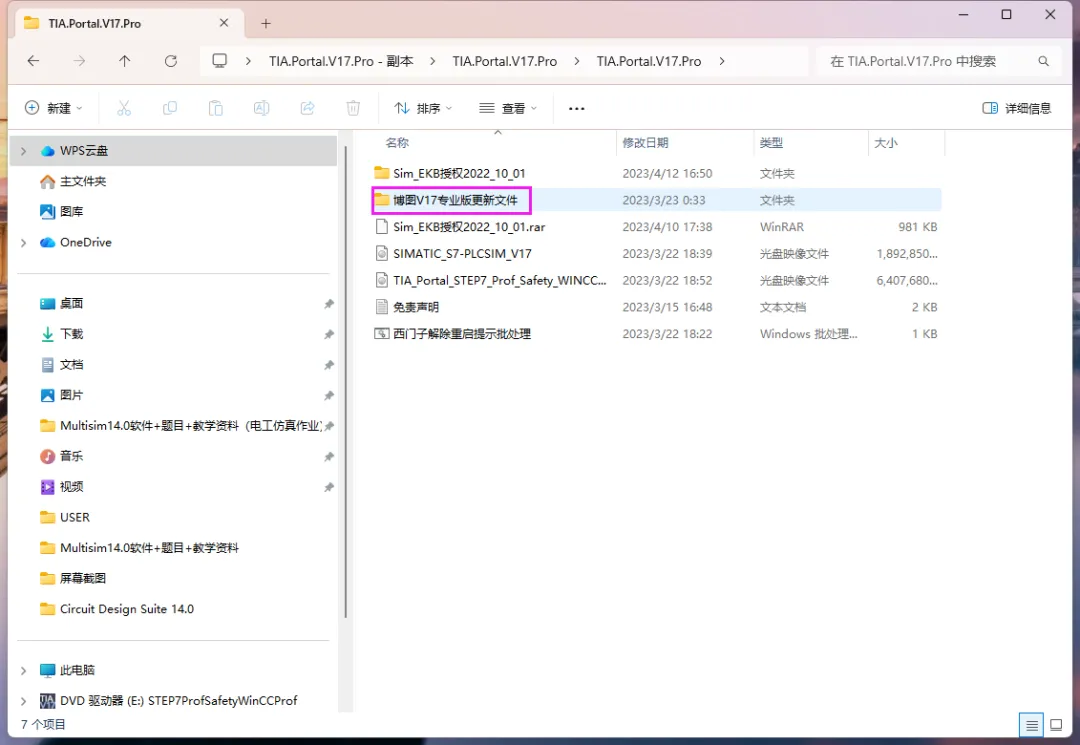This screenshot has height=745, width=1080.
Task: Navigate to TIA.Portal.V17.Pro - 副本 breadcrumb
Action: [341, 61]
